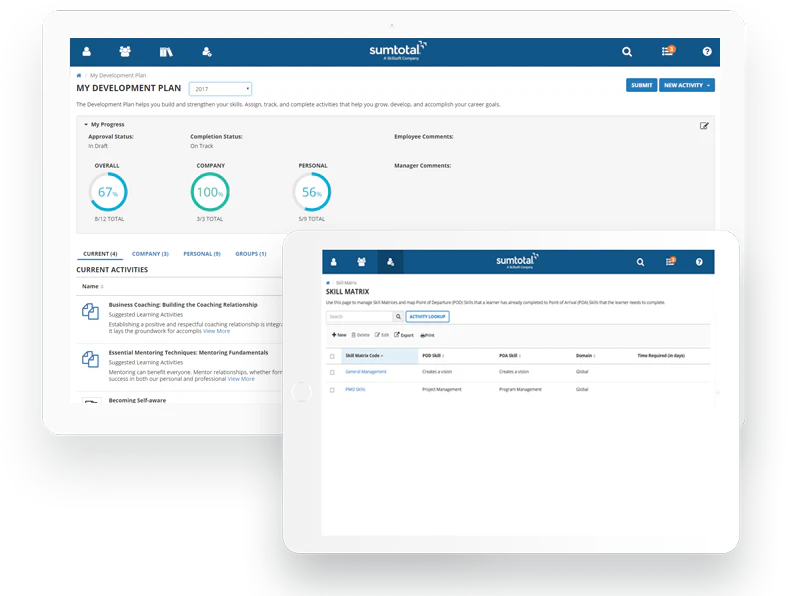Open help in the Development Plan header

pos(707,51)
